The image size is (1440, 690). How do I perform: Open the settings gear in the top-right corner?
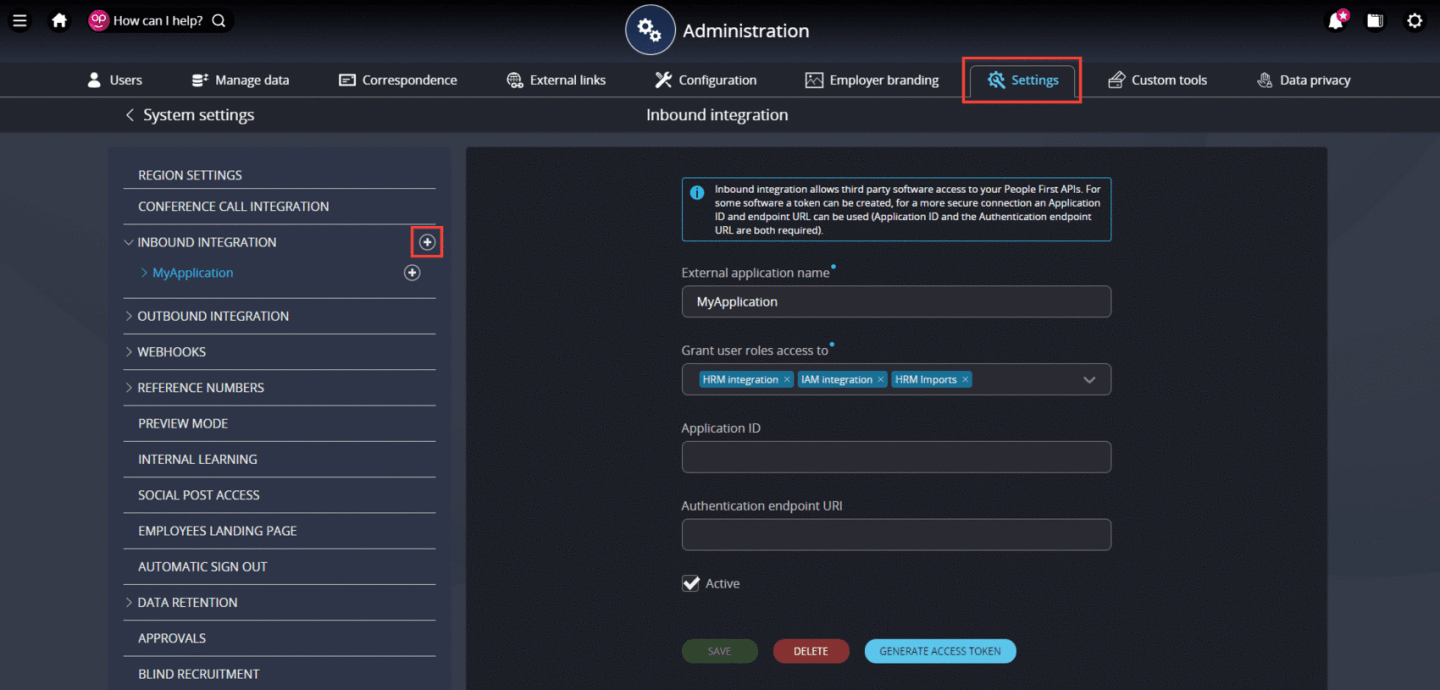click(1414, 20)
